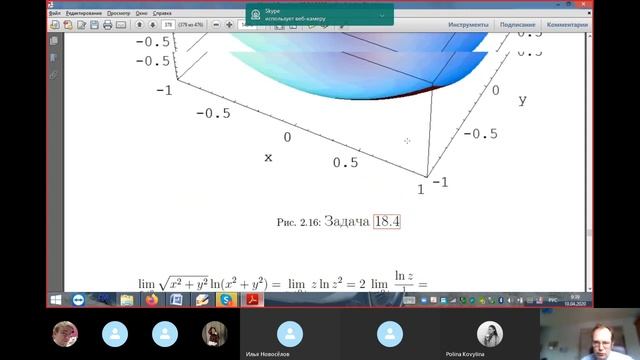
Task: Collapse the Skype notification with chevron
Action: [x=382, y=15]
